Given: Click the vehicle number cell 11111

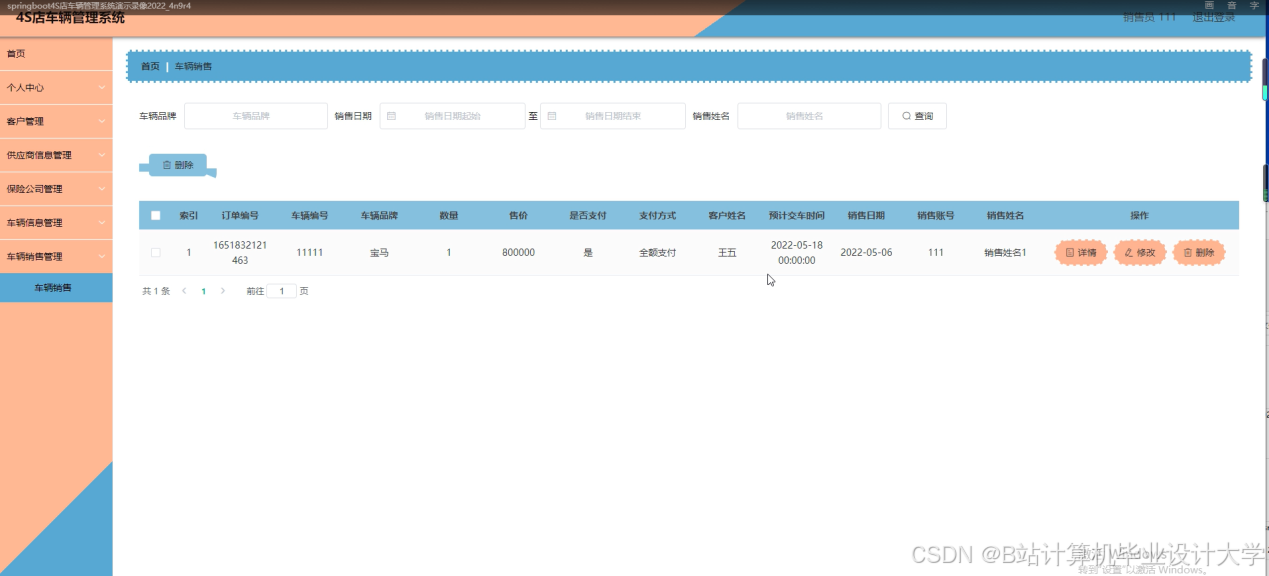Looking at the screenshot, I should 310,253.
